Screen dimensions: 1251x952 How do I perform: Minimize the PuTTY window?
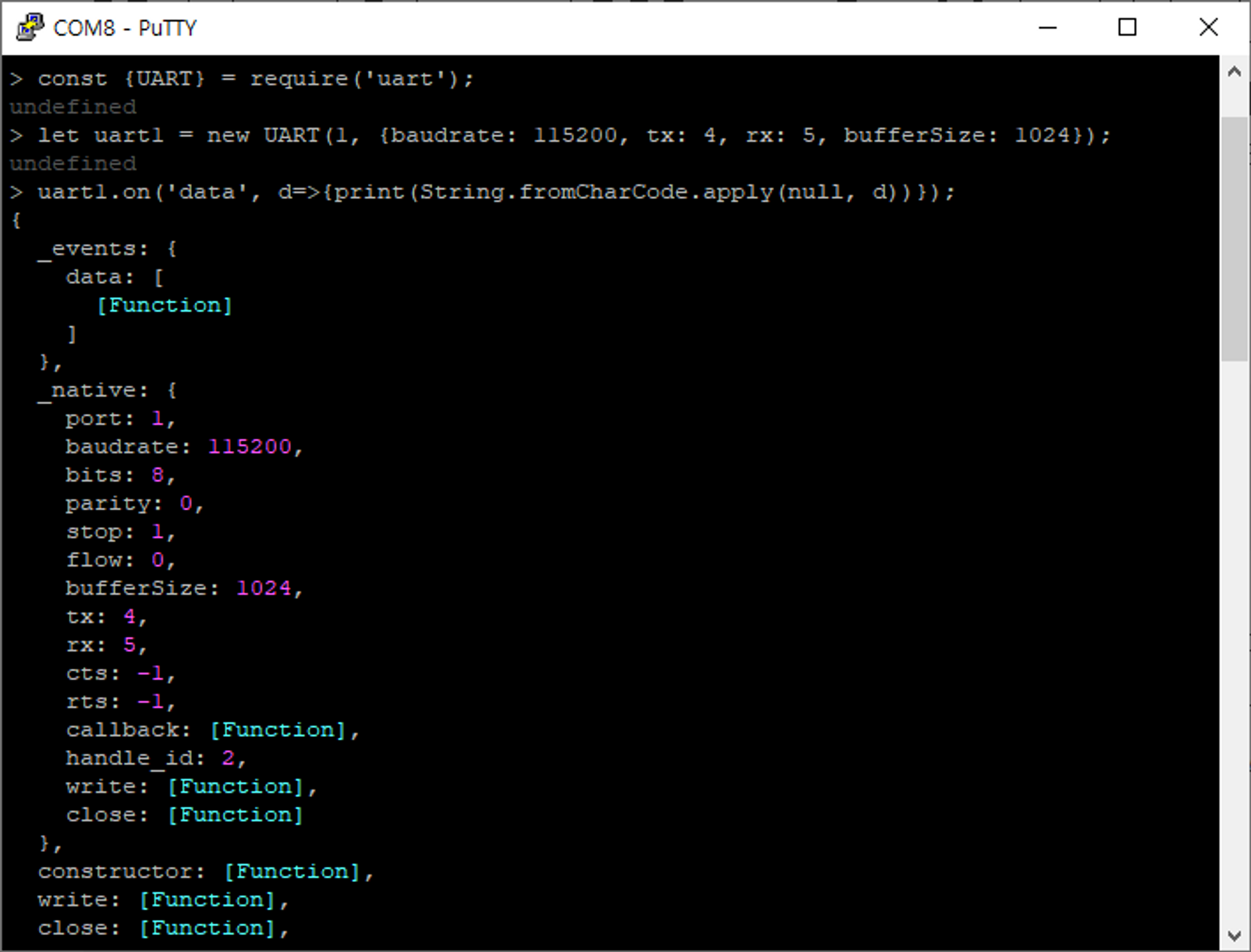pyautogui.click(x=1046, y=26)
